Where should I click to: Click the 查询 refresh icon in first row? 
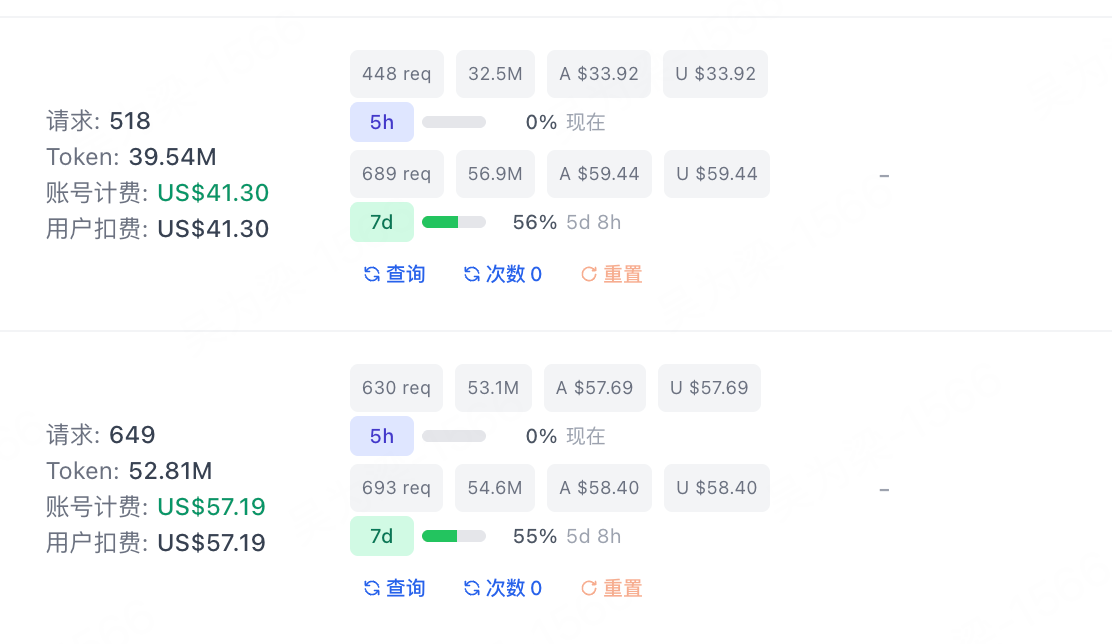372,274
